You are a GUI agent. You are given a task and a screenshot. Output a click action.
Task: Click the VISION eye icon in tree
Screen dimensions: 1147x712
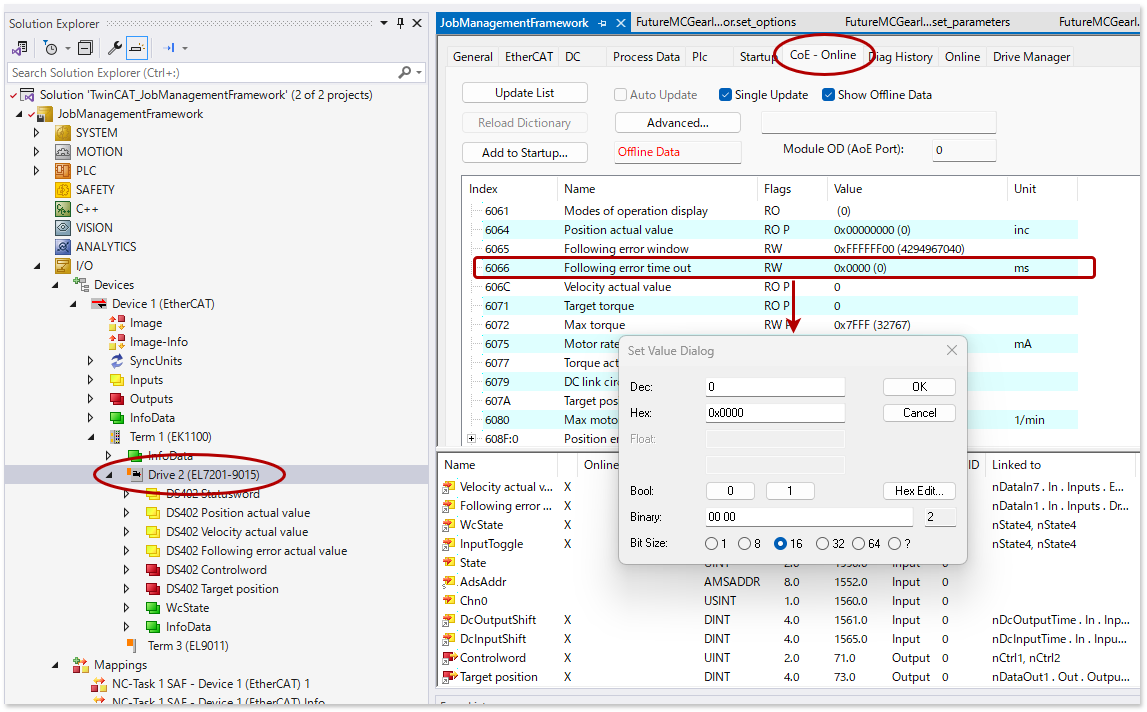tap(64, 228)
